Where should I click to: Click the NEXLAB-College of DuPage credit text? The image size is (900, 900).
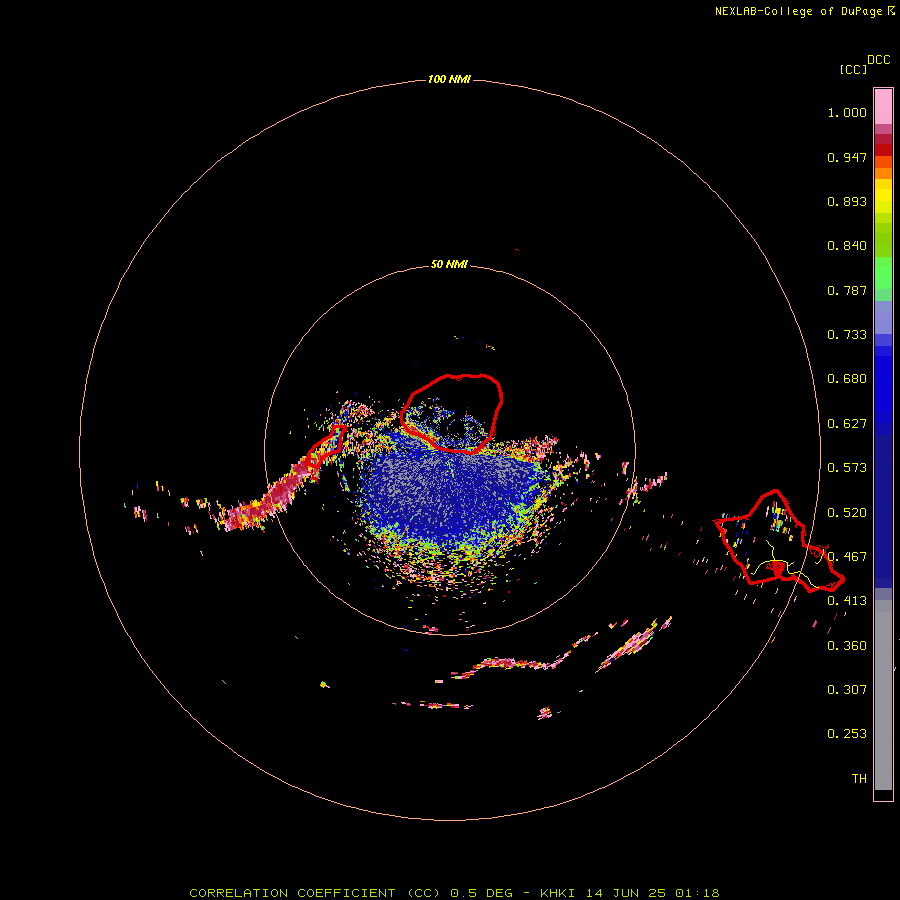point(798,11)
